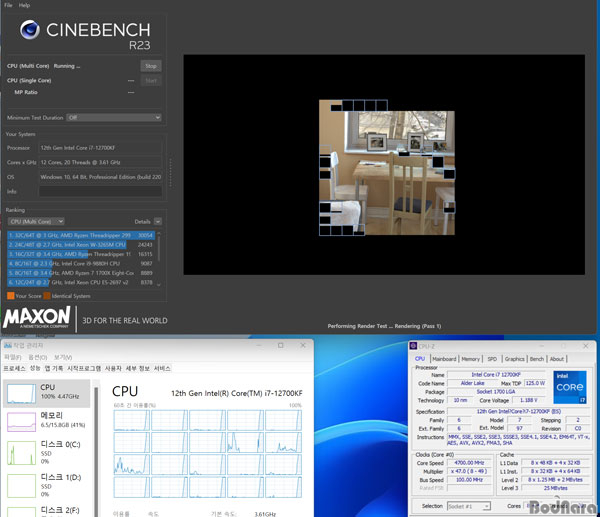Switch to the Memory tab in CPU-Z

470,359
